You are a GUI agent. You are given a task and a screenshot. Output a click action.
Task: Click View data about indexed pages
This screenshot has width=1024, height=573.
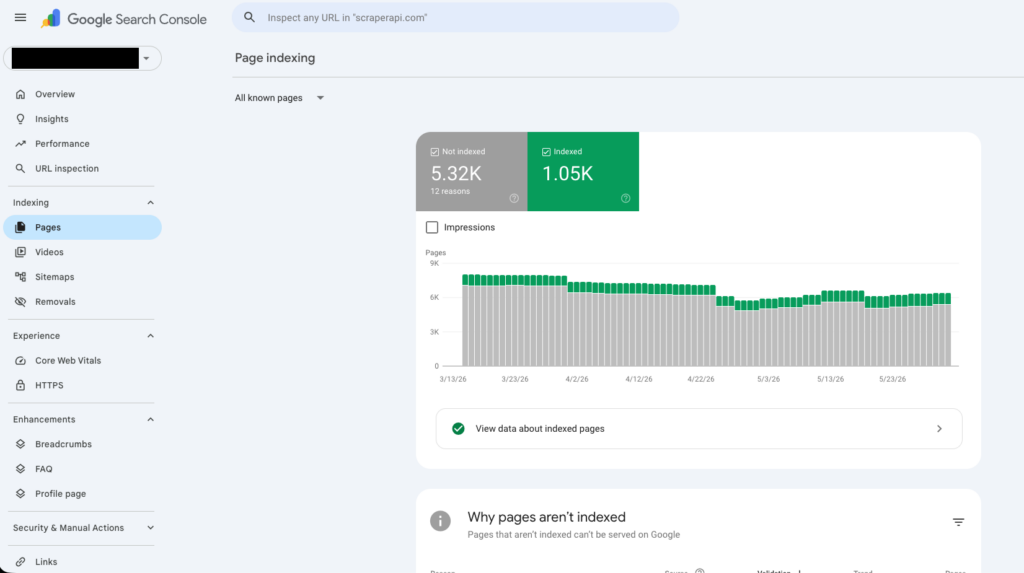click(699, 429)
